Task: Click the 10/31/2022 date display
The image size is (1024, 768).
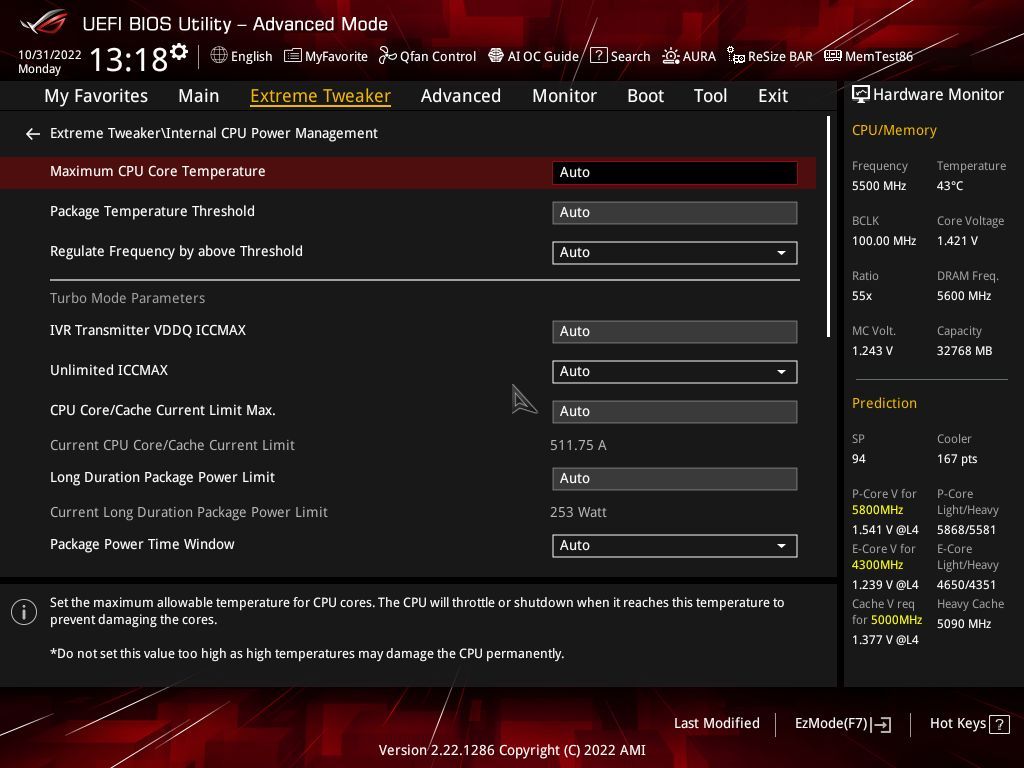Action: (x=50, y=55)
